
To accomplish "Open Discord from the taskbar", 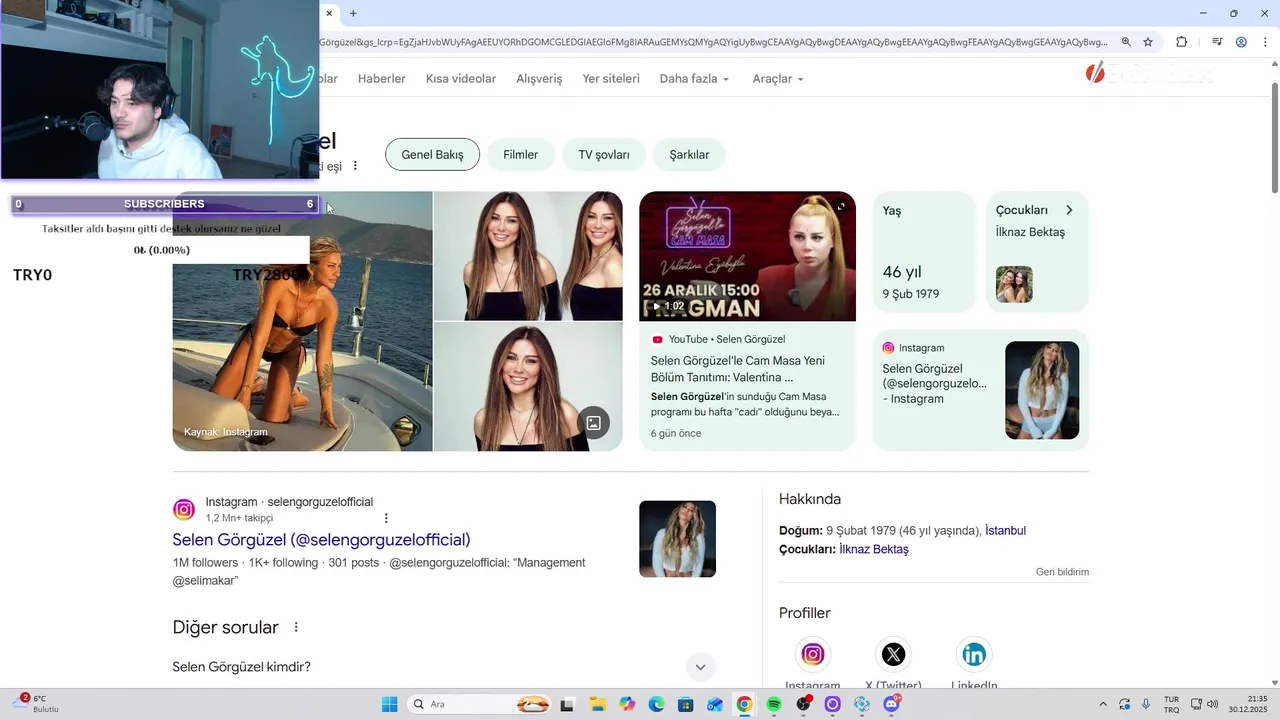I will [891, 704].
